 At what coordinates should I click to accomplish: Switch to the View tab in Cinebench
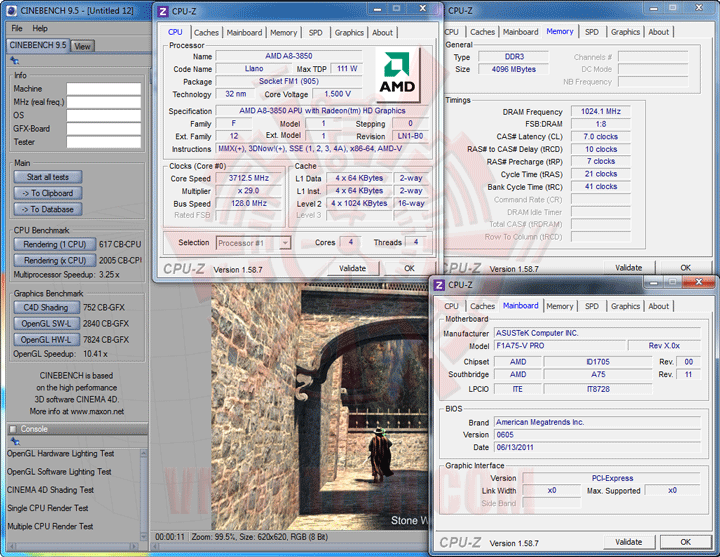coord(82,46)
